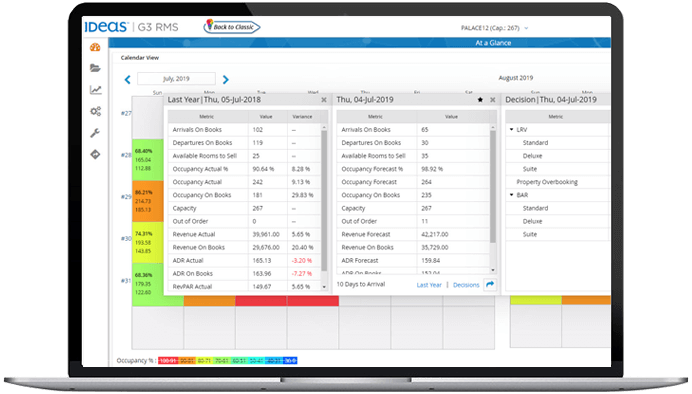Click the IDeaS G3 RMS logo
Viewport: 692px width, 394px height.
(x=132, y=27)
